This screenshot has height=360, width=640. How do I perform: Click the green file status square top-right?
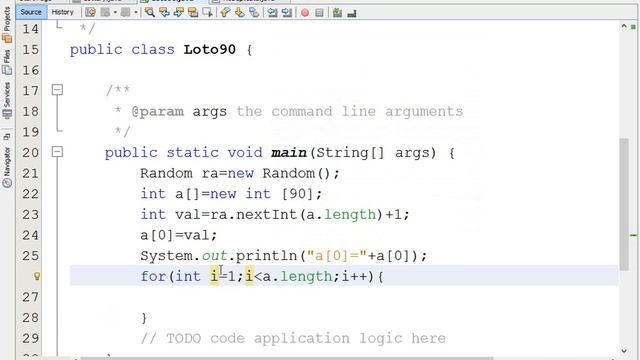click(633, 27)
